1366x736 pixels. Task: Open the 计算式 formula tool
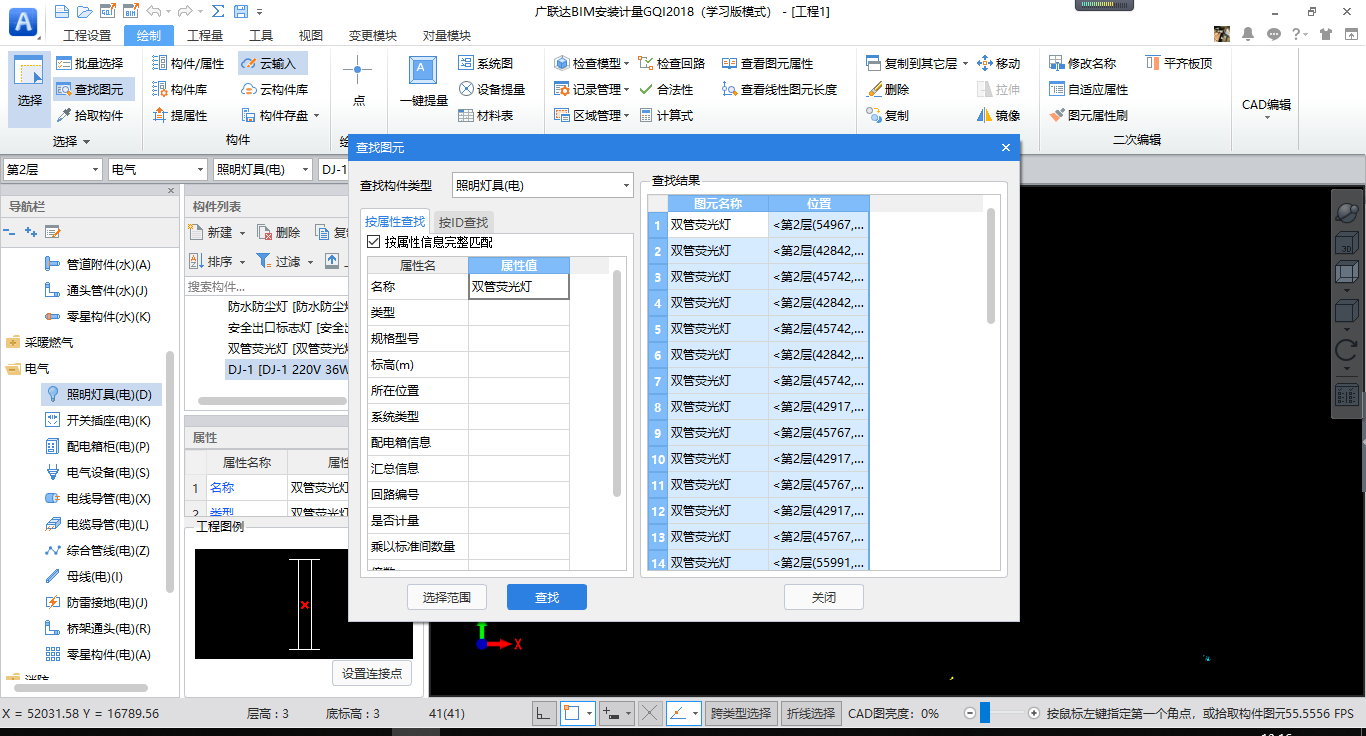coord(665,115)
